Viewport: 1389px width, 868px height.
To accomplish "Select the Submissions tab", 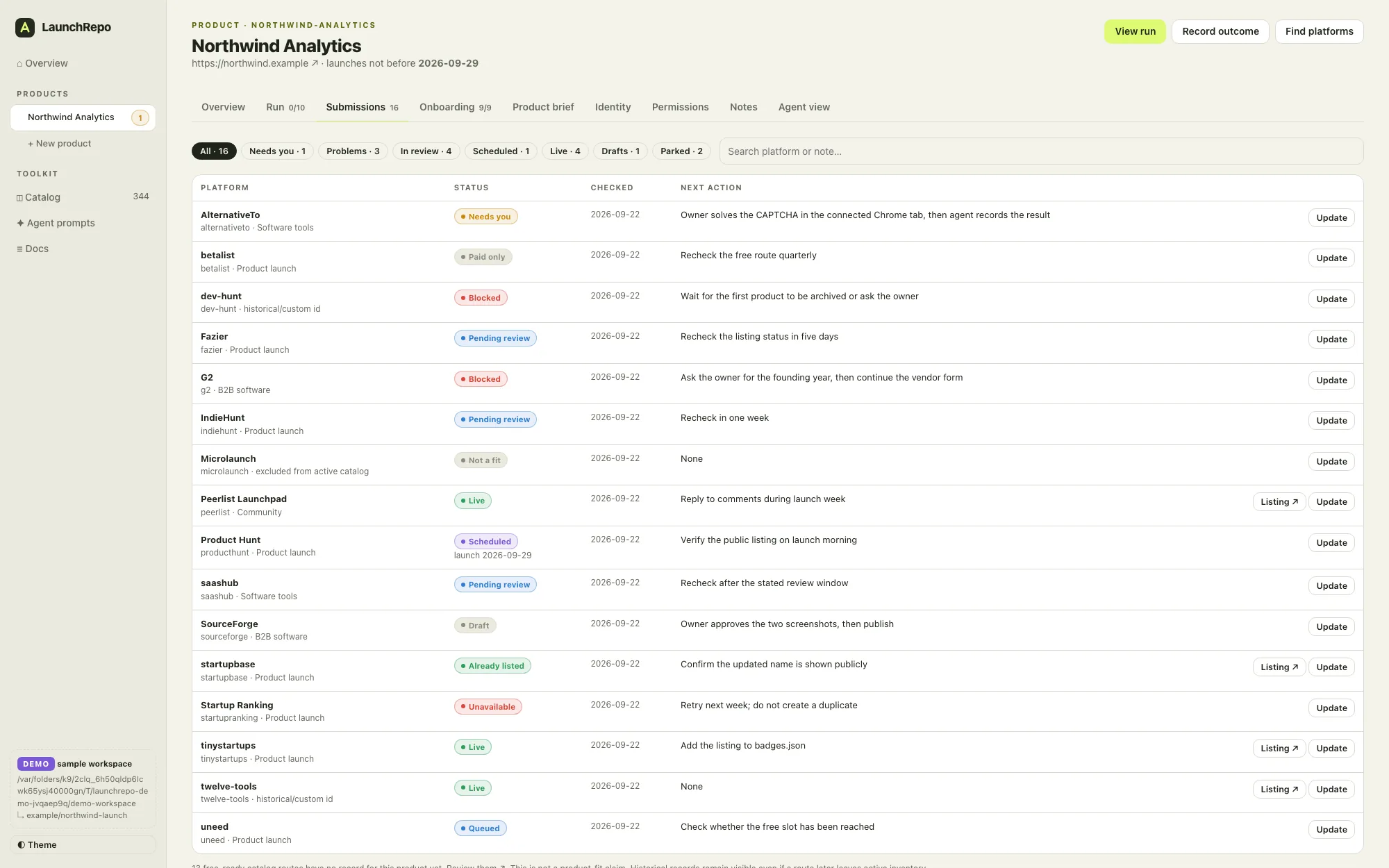I will [363, 107].
